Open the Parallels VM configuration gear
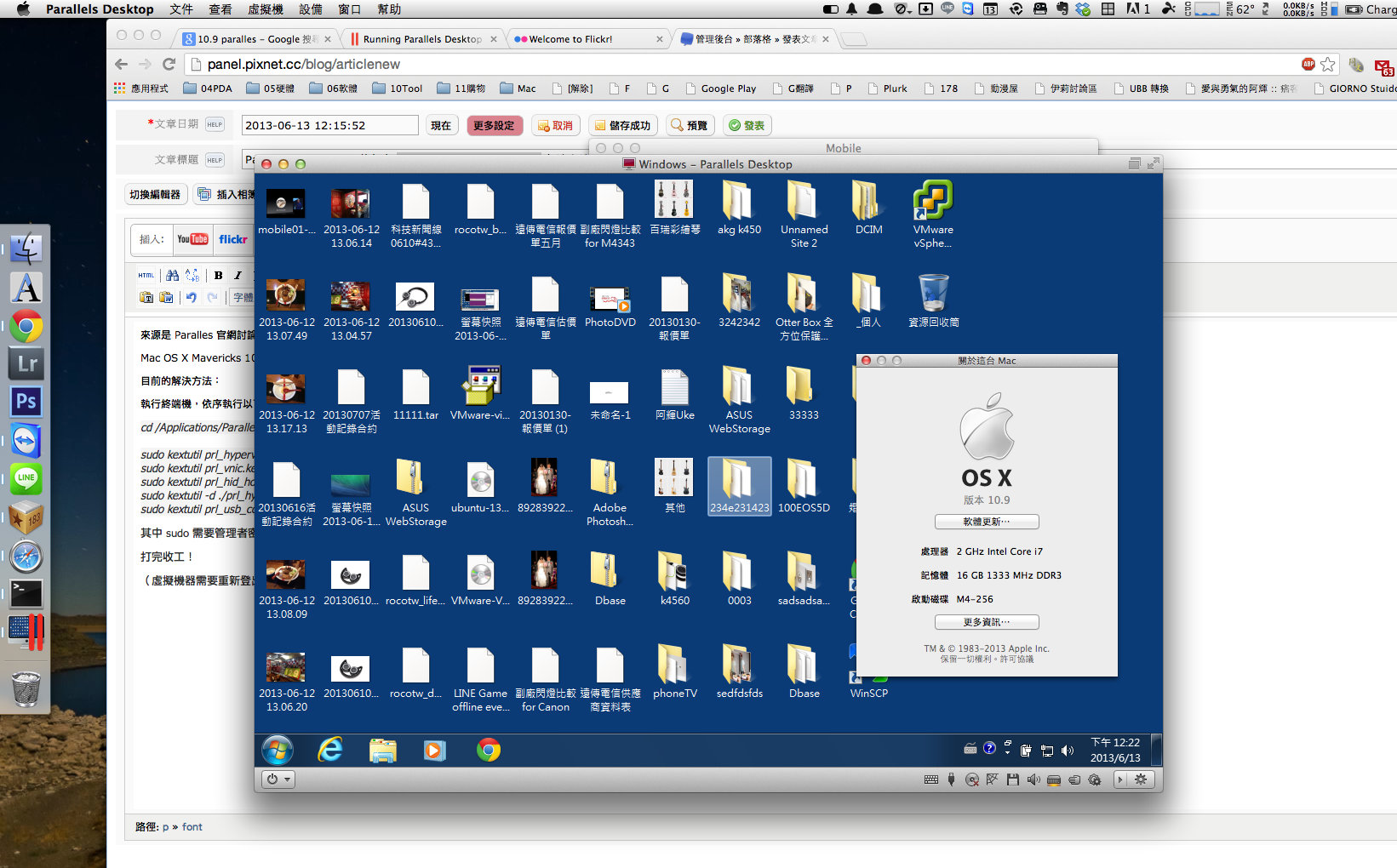 (x=1141, y=779)
